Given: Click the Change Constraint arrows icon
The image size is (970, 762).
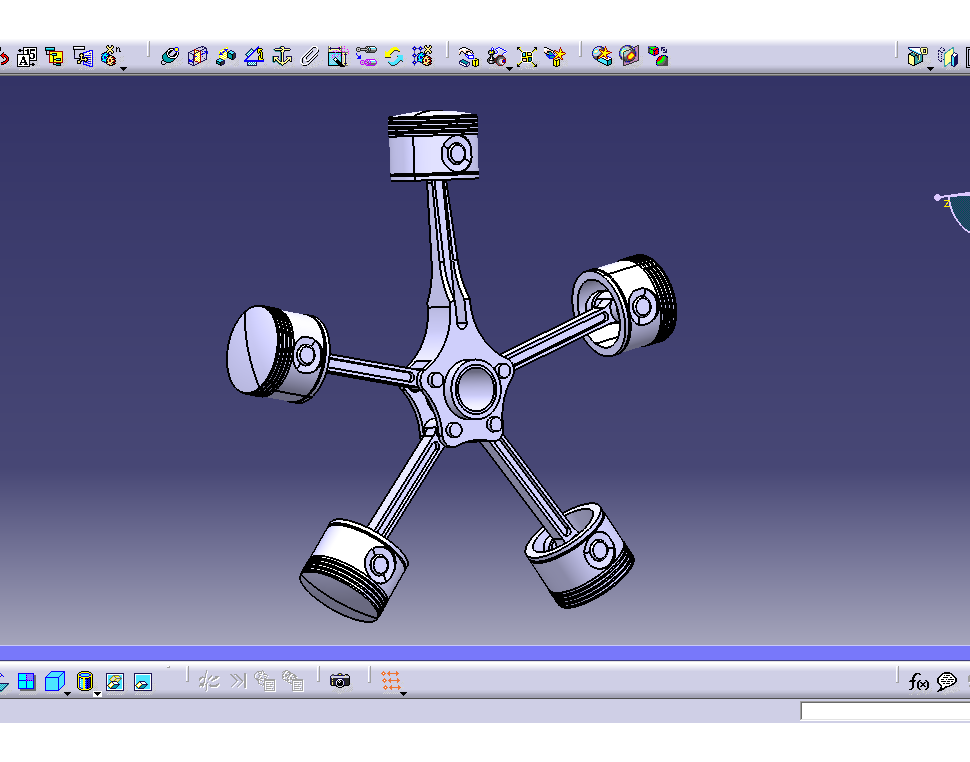Looking at the screenshot, I should tap(394, 57).
